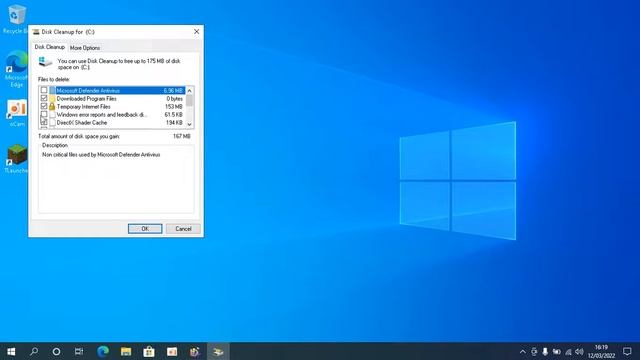Click the 61.5 KB size value
This screenshot has height=360, width=640.
coord(173,115)
